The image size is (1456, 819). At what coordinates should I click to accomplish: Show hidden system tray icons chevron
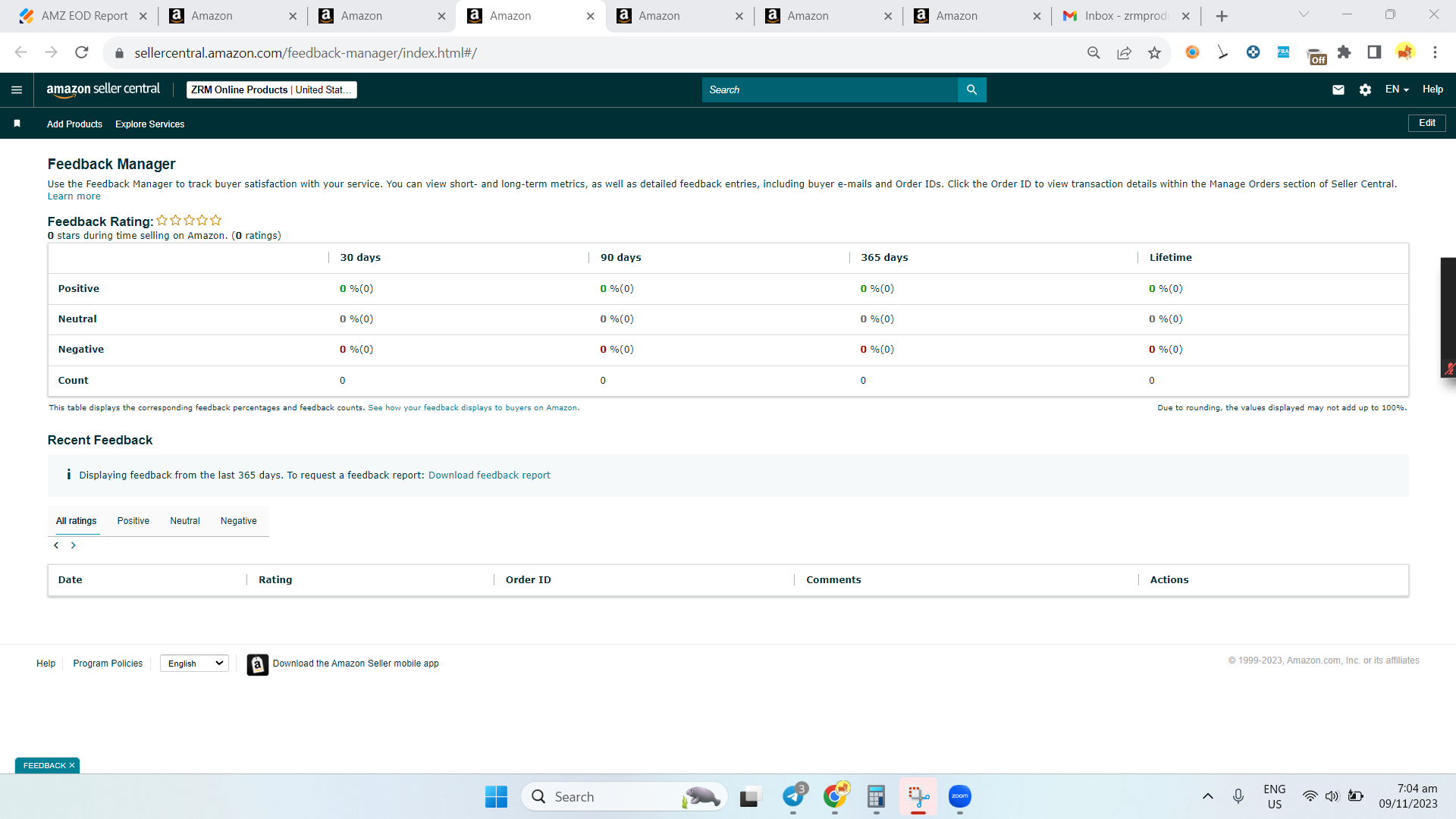tap(1208, 796)
